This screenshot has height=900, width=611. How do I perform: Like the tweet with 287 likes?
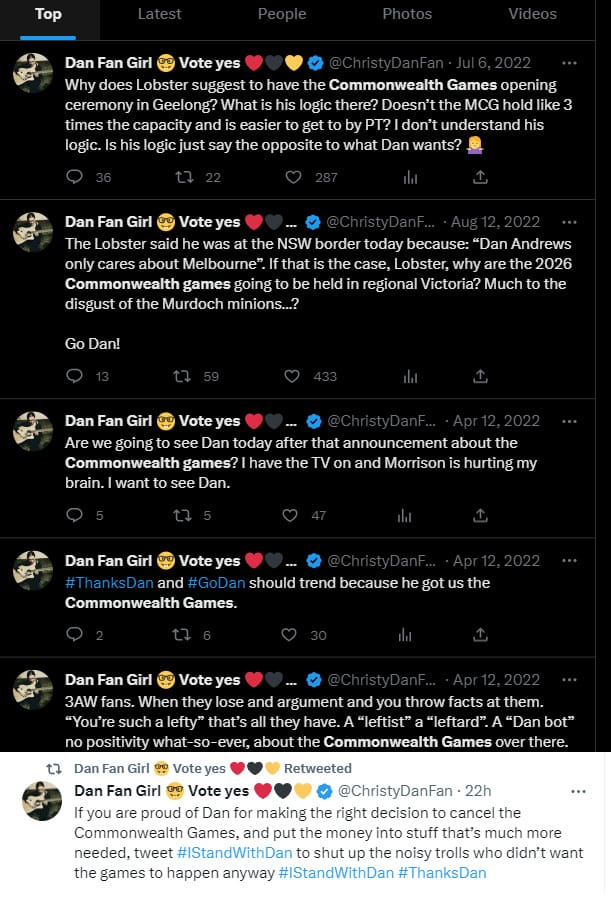pos(293,177)
